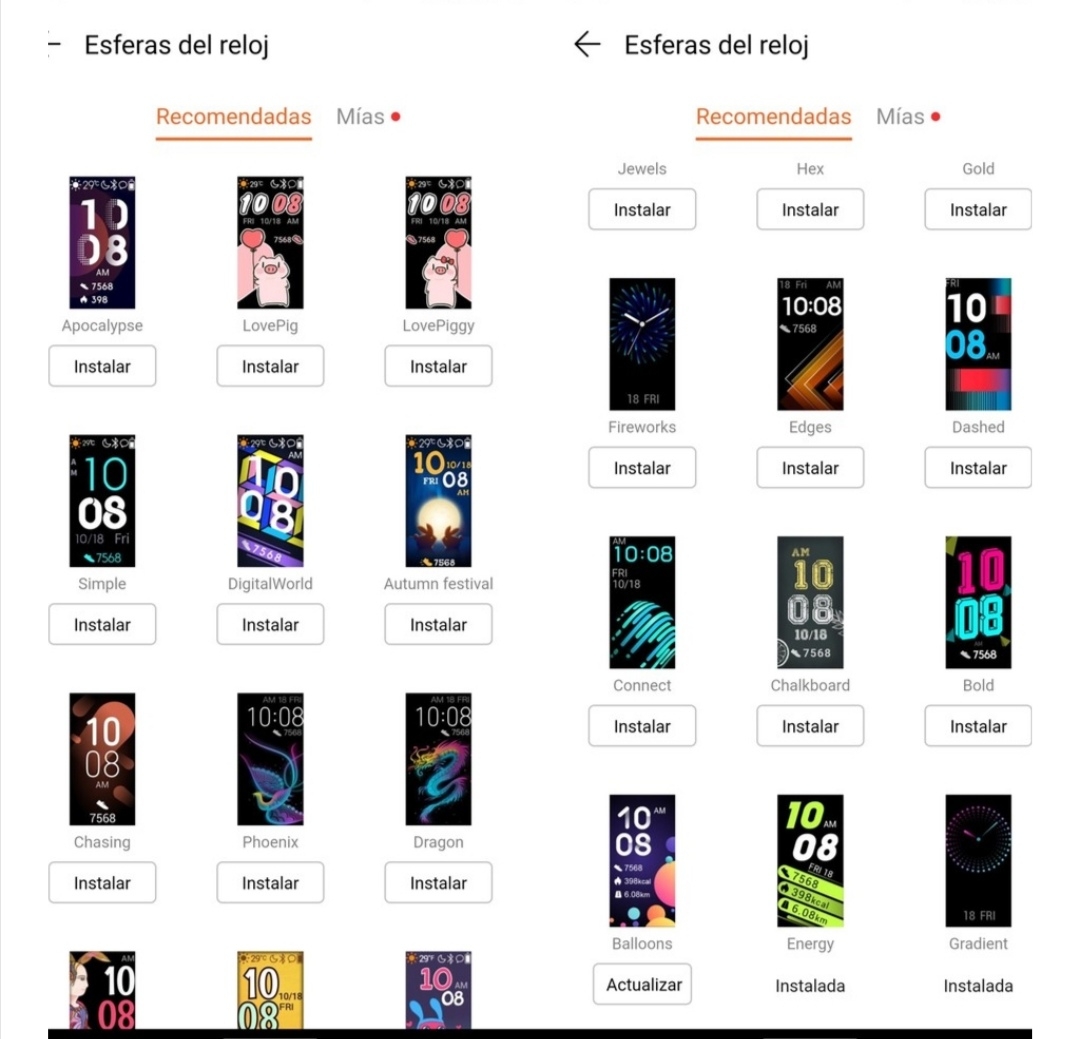
Task: Select the Recomendadas tab in the right panel
Action: pyautogui.click(x=773, y=117)
